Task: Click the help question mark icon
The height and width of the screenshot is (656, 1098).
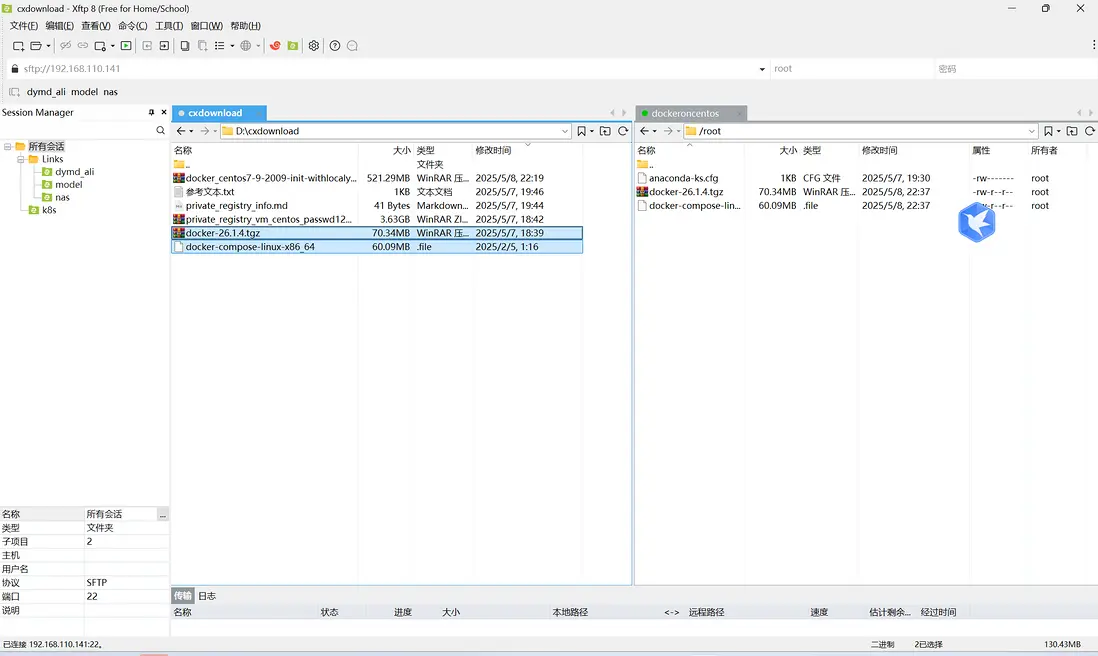Action: point(335,46)
